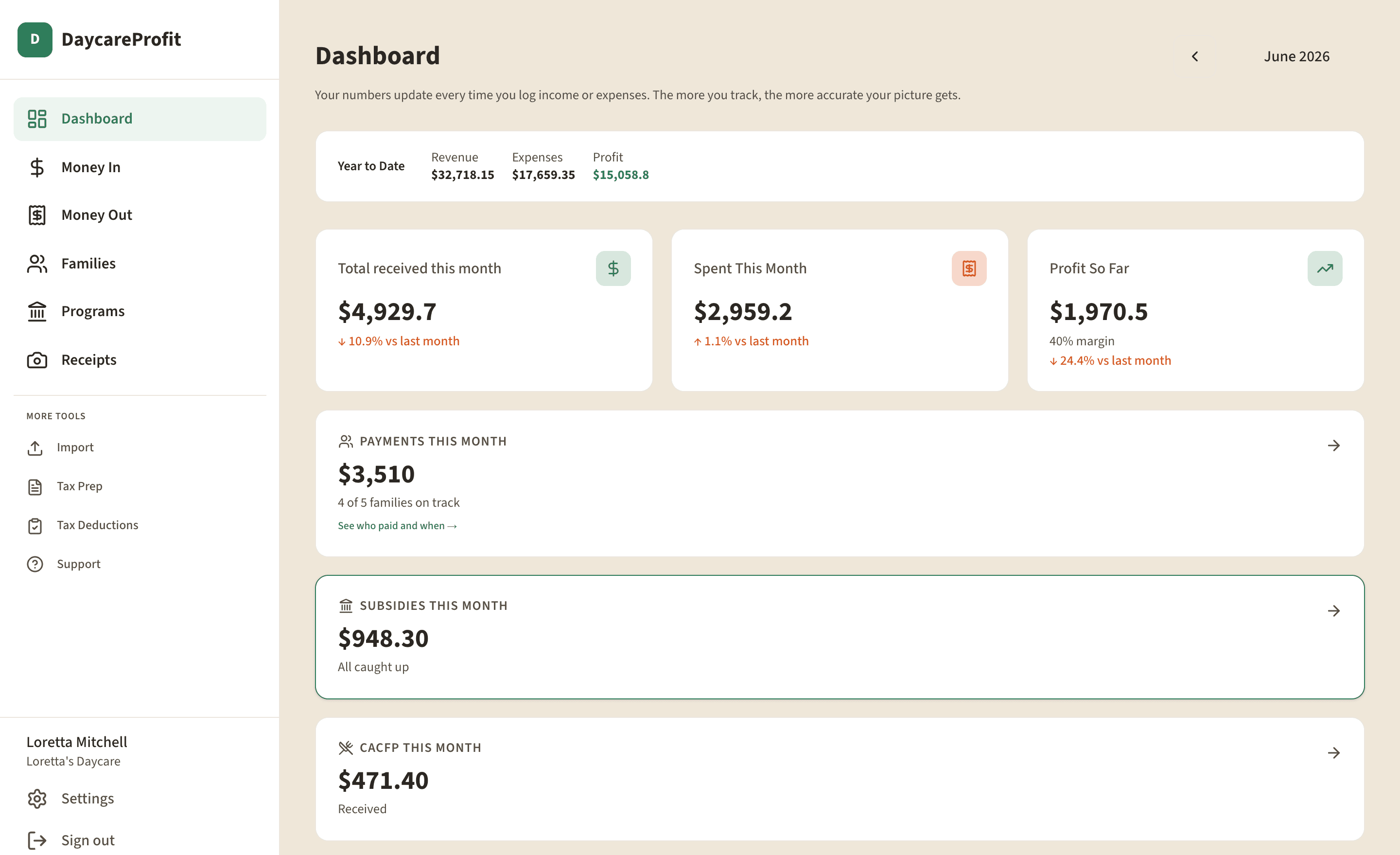The width and height of the screenshot is (1400, 855).
Task: Click the Loretta's Daycare business name
Action: 73,761
